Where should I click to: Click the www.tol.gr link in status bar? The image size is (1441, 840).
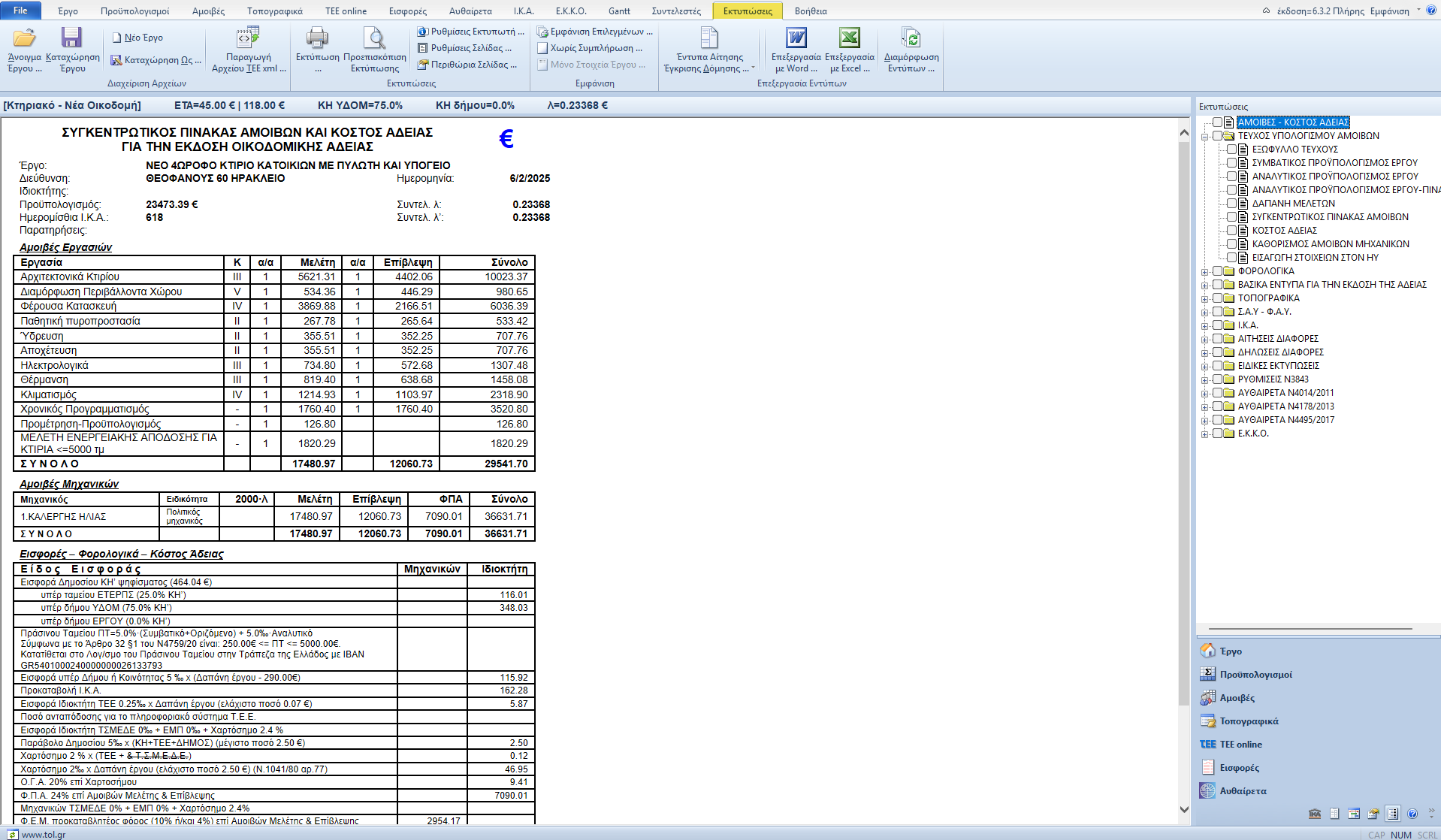tap(44, 834)
